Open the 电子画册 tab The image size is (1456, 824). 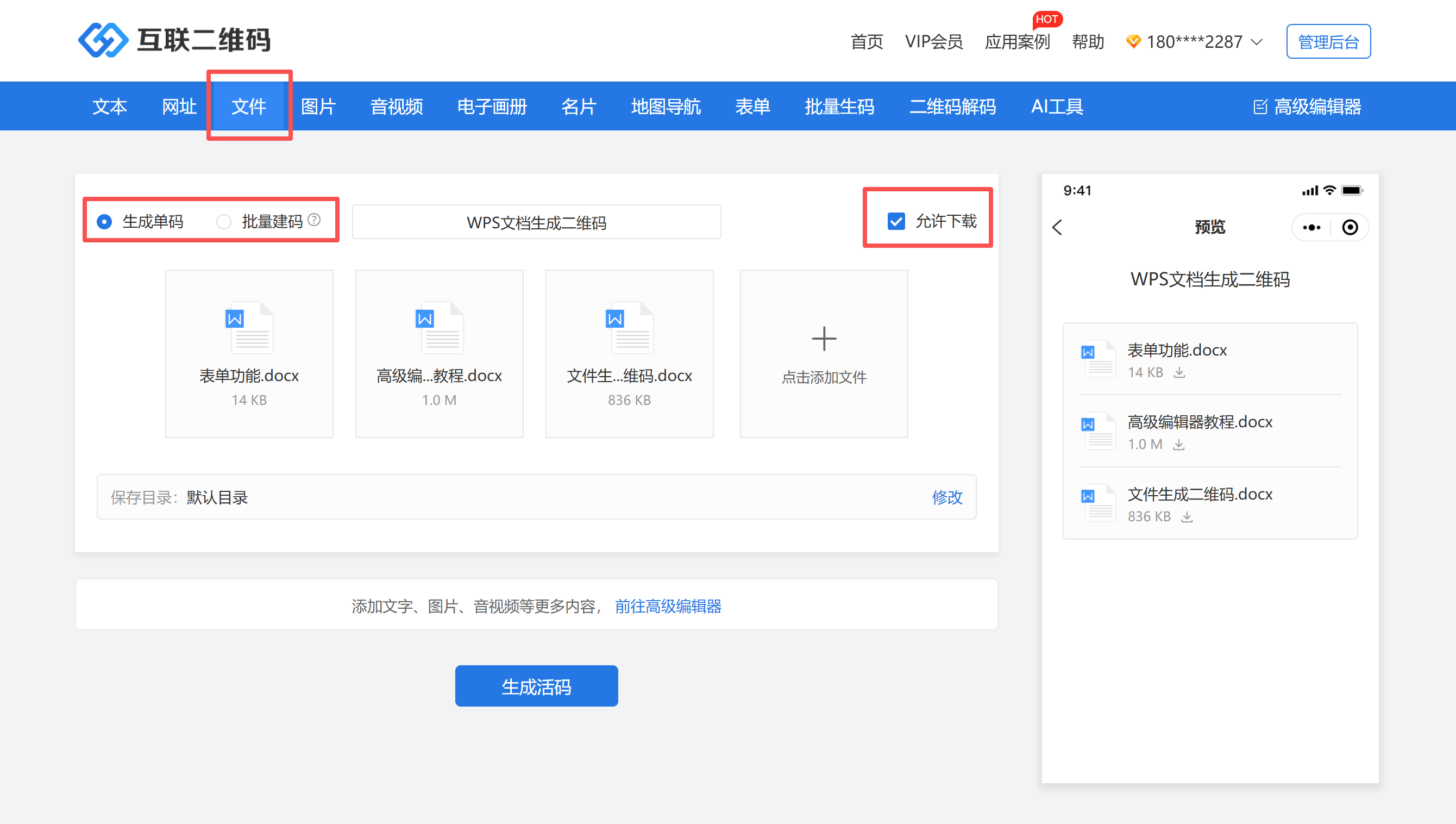click(492, 107)
